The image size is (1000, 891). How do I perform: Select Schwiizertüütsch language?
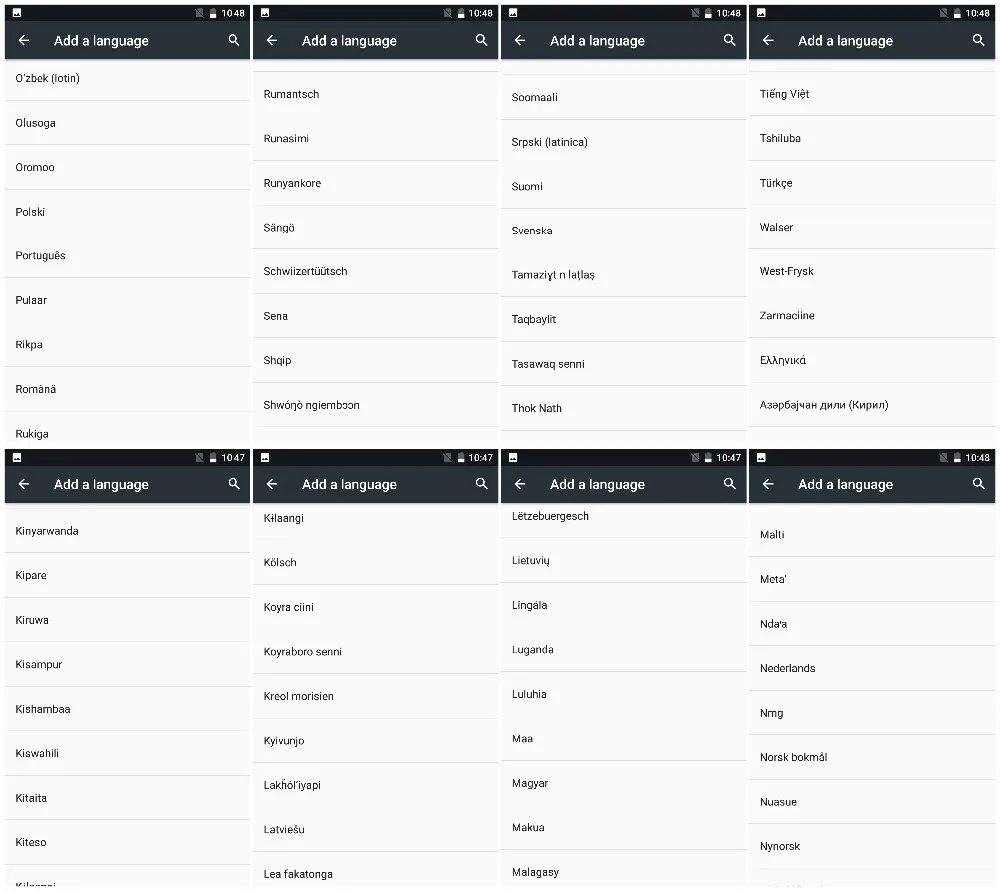coord(376,271)
